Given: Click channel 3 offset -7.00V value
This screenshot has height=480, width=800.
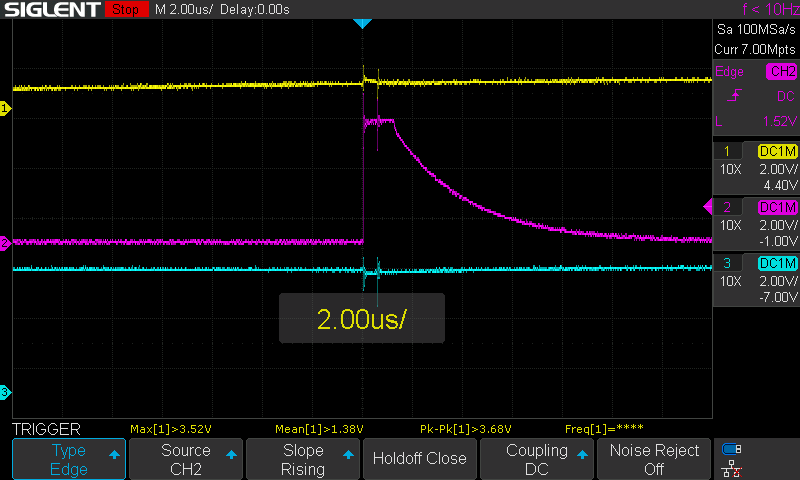Looking at the screenshot, I should pos(778,297).
